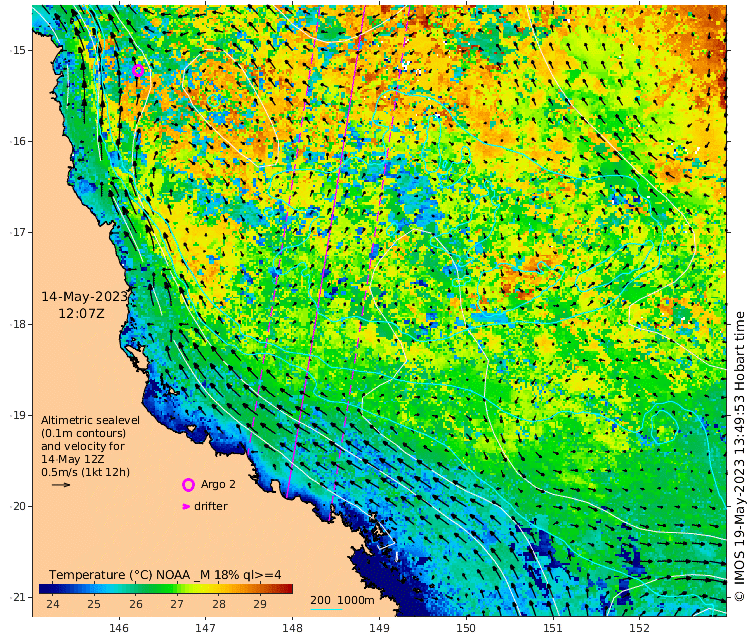
Task: Click the latitude axis label '-17'
Action: [18, 232]
